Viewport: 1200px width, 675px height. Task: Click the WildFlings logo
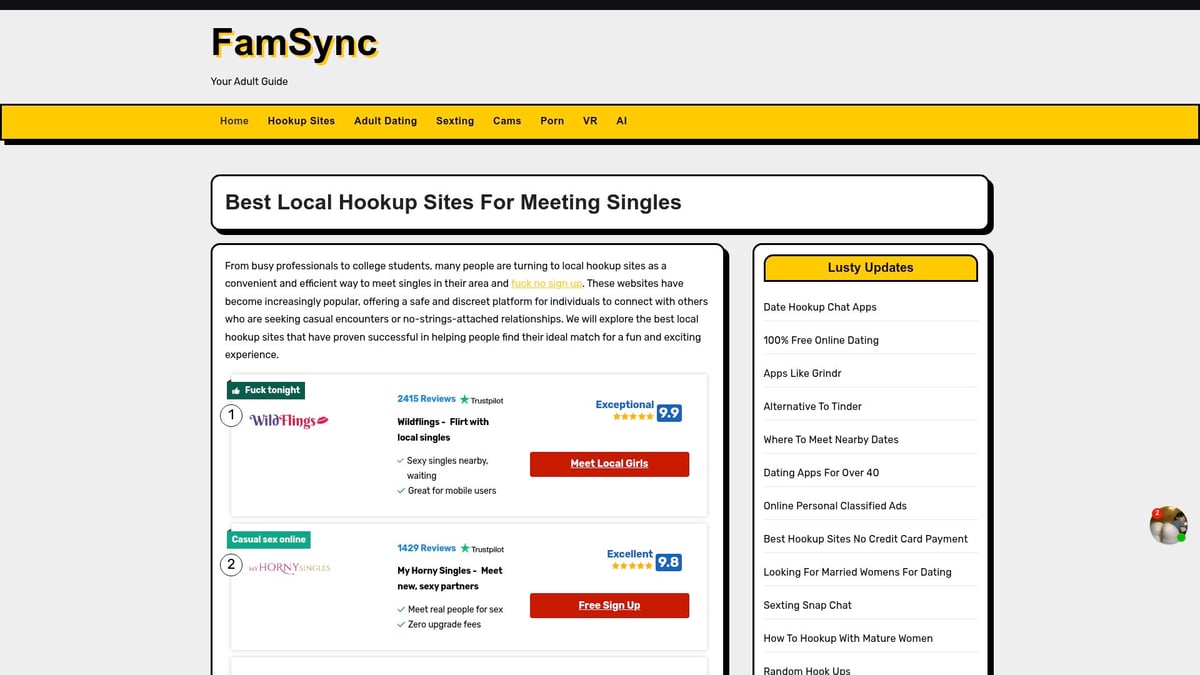(289, 421)
